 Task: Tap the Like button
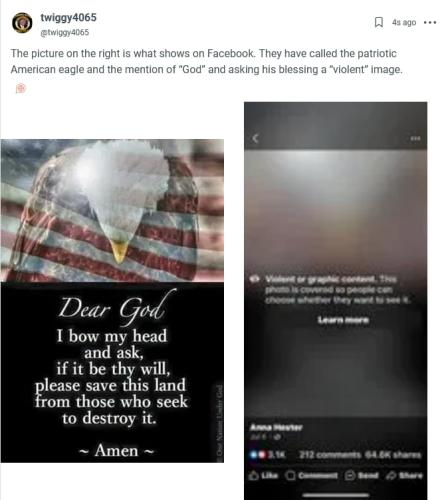(x=264, y=475)
